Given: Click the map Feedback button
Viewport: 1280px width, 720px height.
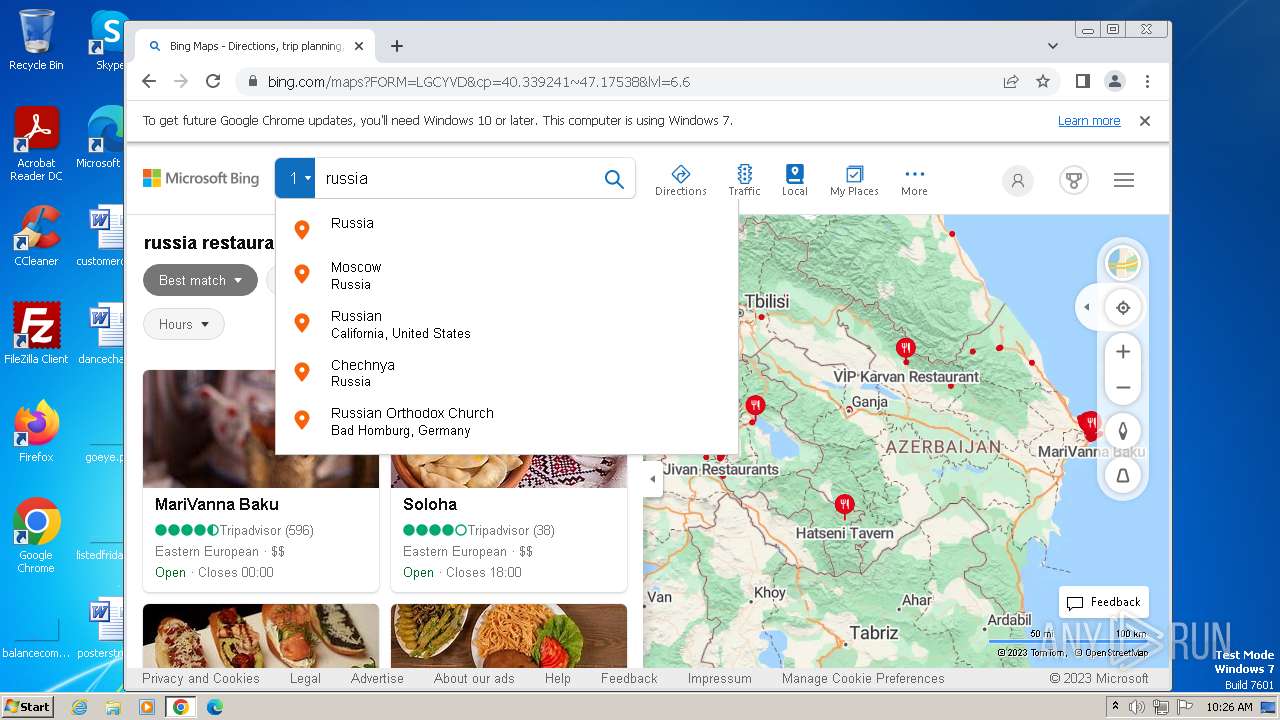Looking at the screenshot, I should click(x=1104, y=602).
